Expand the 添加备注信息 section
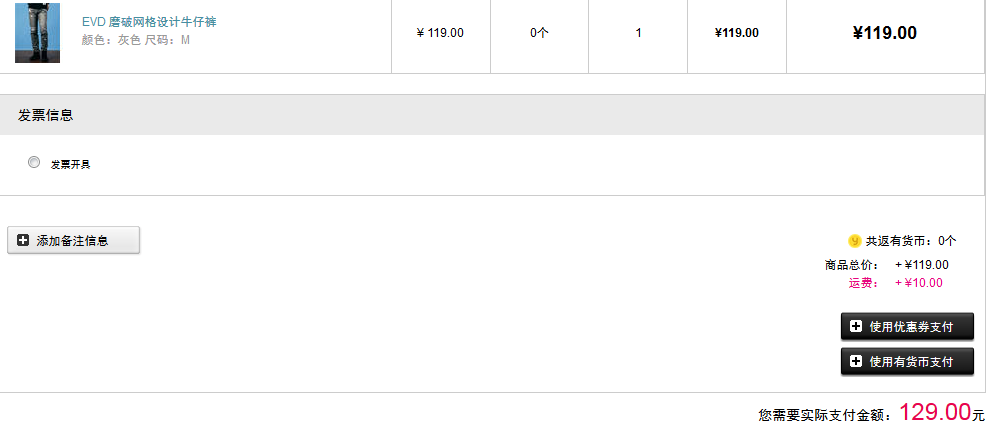 pyautogui.click(x=73, y=240)
